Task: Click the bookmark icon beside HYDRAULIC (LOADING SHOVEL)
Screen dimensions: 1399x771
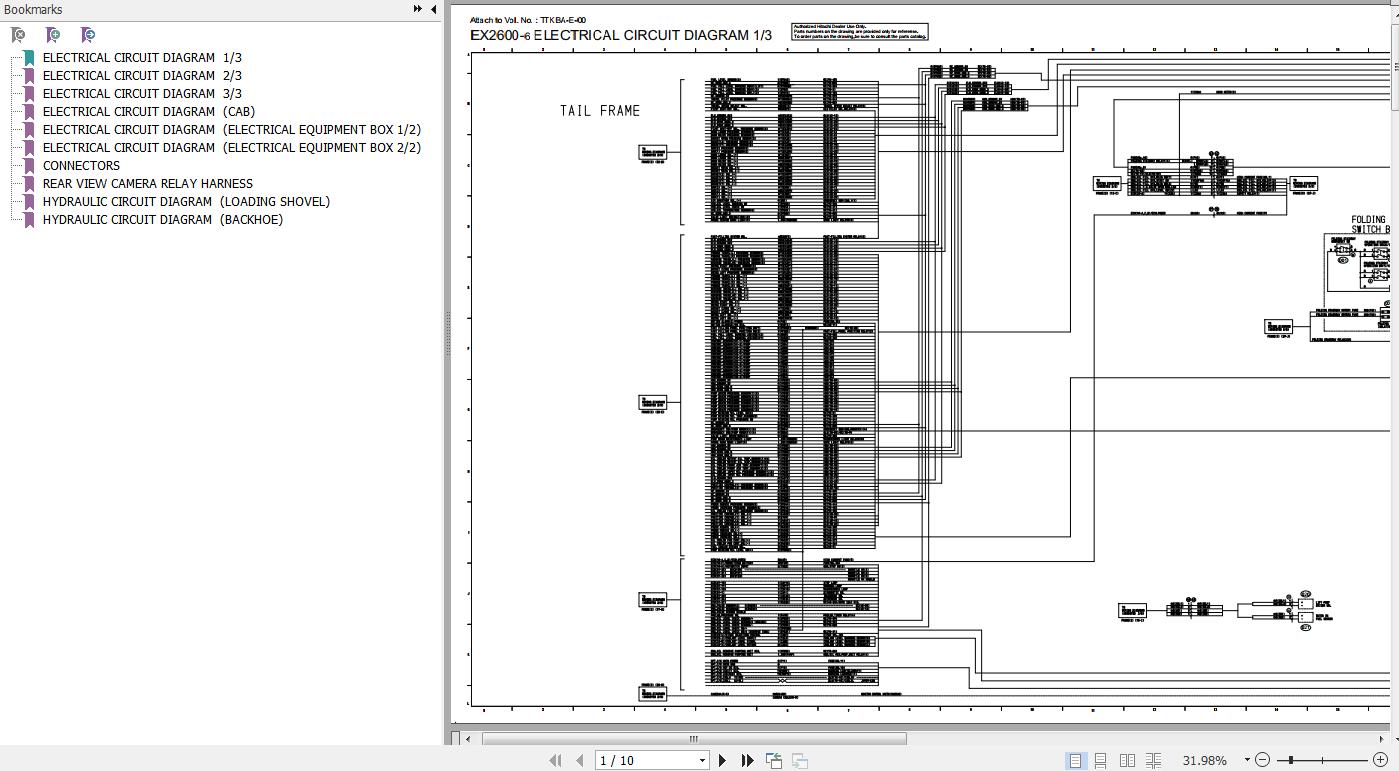Action: pyautogui.click(x=29, y=202)
